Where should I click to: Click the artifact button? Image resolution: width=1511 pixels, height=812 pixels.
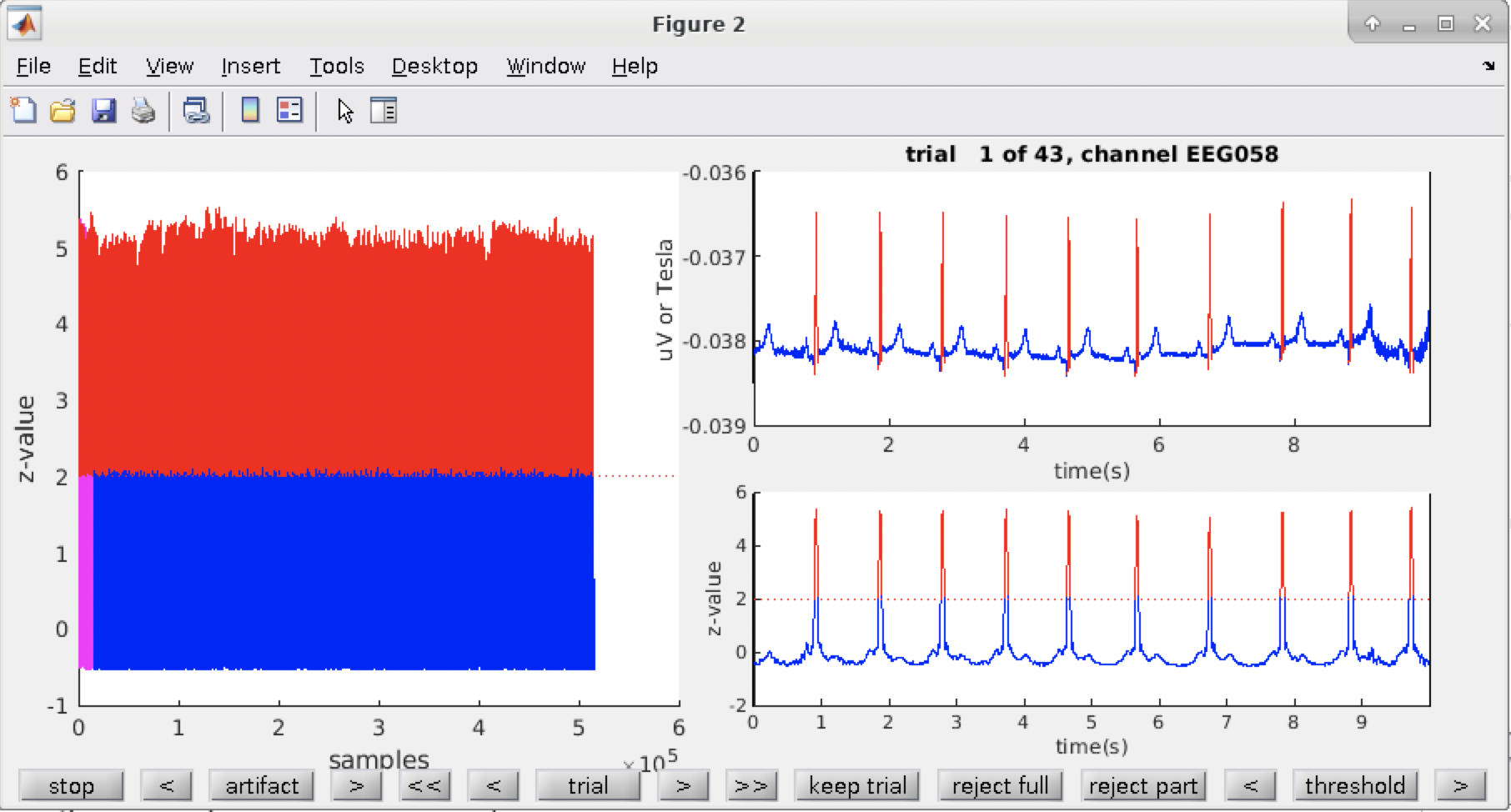click(x=262, y=785)
